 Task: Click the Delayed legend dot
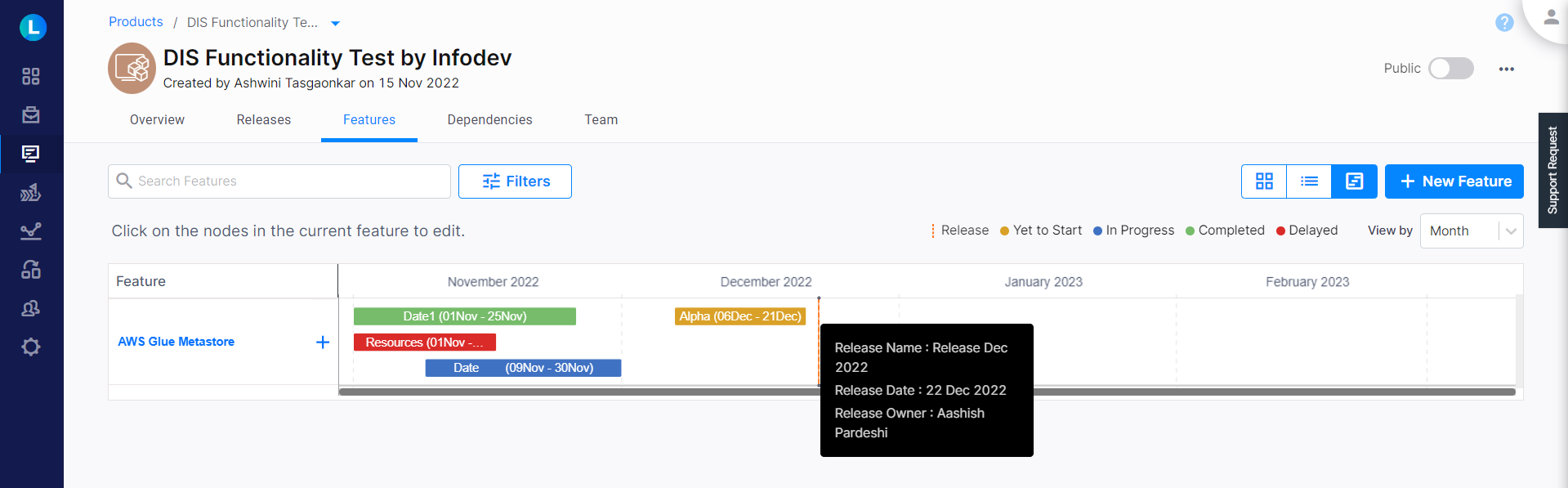[1280, 231]
